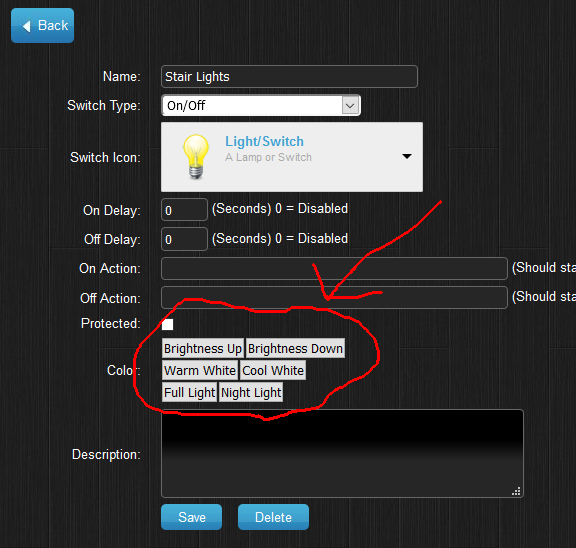Click the description resize grip icon

point(516,491)
